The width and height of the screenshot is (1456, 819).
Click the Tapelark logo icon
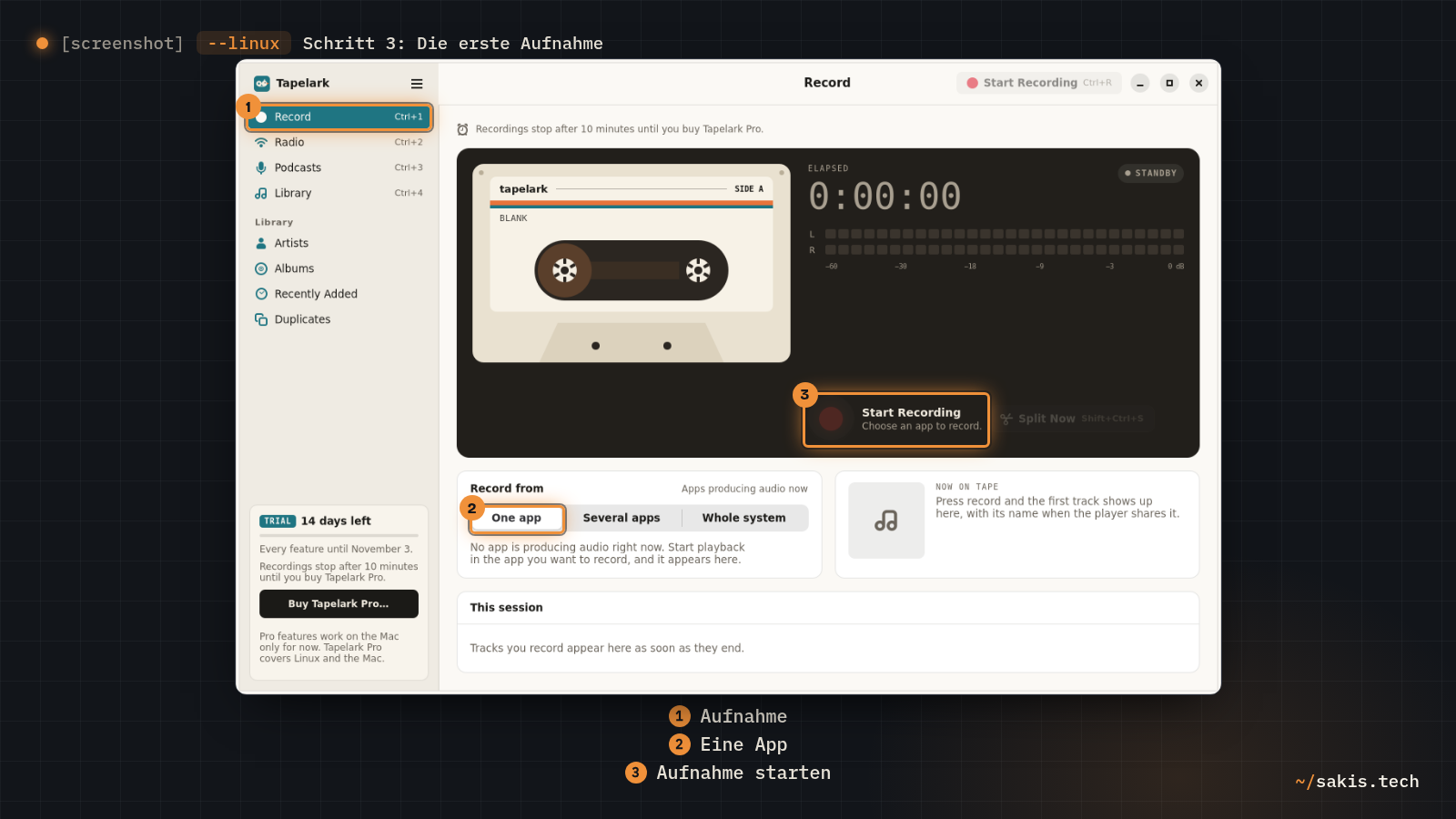point(262,84)
